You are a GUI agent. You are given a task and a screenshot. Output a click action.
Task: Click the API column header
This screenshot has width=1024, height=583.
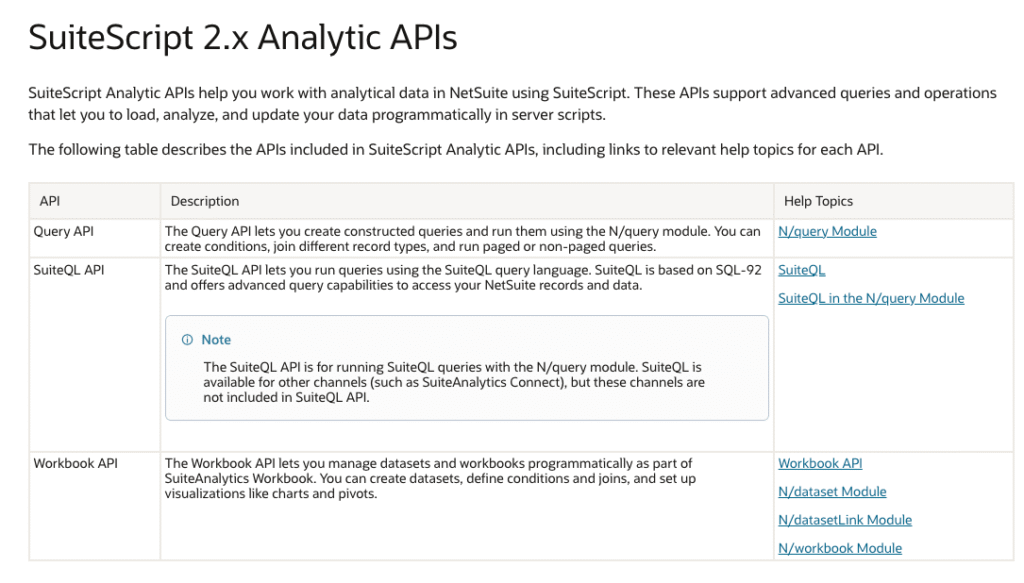pos(50,201)
